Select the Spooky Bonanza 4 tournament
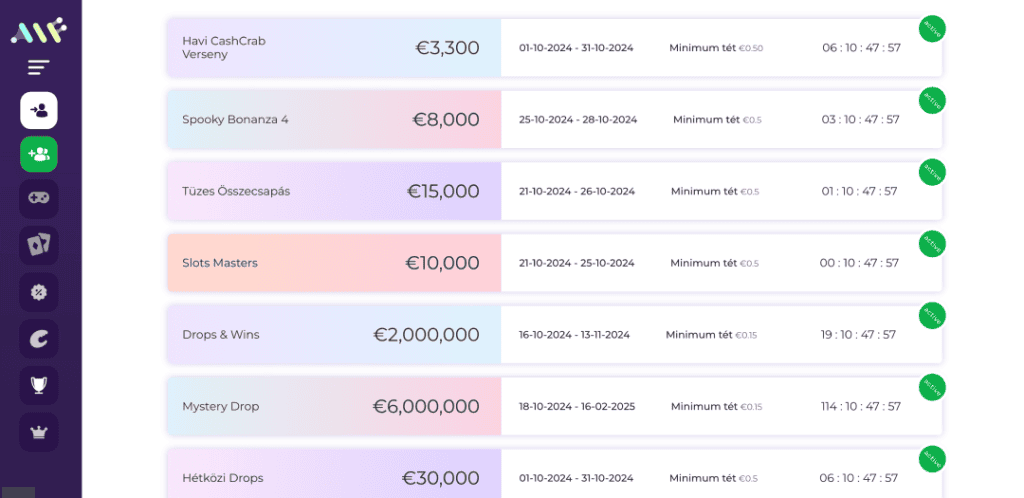 click(x=235, y=120)
